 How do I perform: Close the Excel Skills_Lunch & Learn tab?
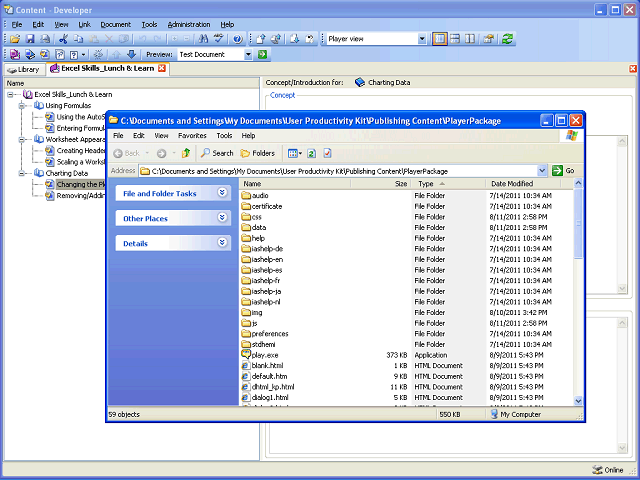click(162, 68)
